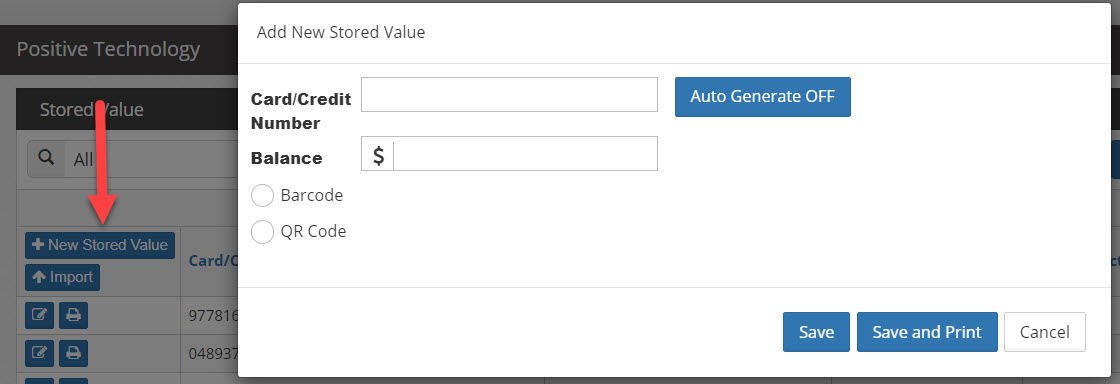Cancel the Add New Stored Value dialog
Screen dimensions: 1120x384
coord(1045,332)
